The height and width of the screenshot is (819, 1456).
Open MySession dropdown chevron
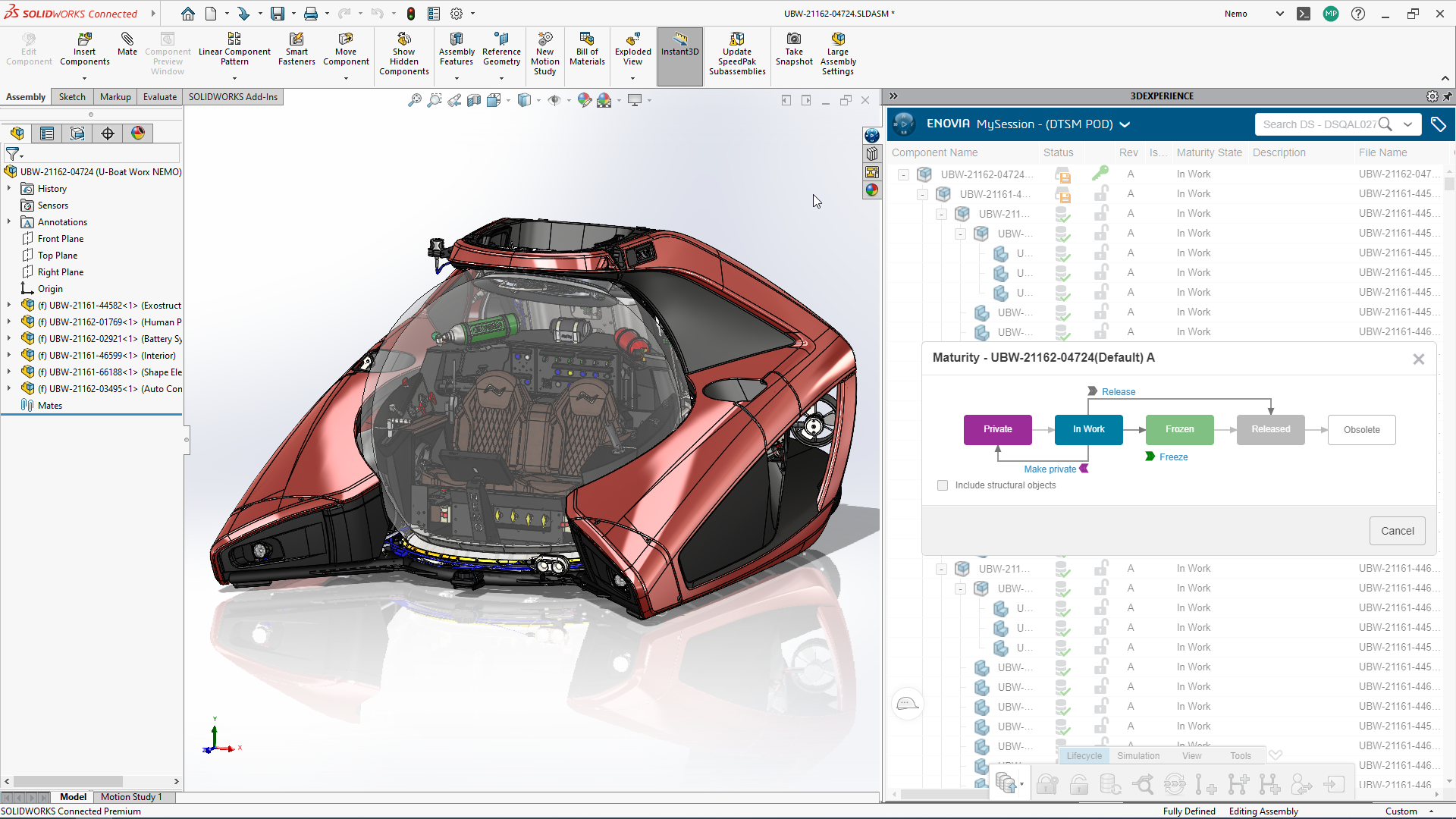point(1125,124)
